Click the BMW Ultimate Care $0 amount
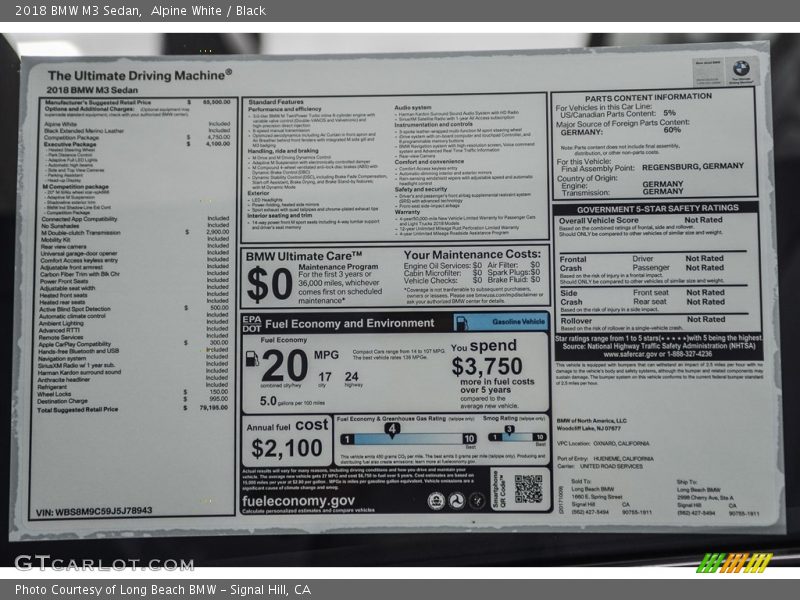Image resolution: width=800 pixels, height=600 pixels. 269,284
